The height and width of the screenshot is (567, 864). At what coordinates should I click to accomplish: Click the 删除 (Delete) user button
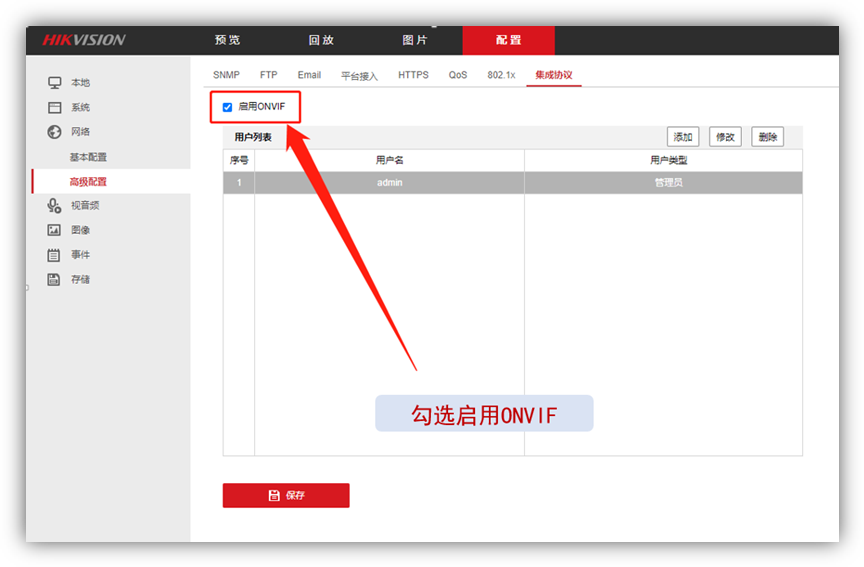coord(768,137)
